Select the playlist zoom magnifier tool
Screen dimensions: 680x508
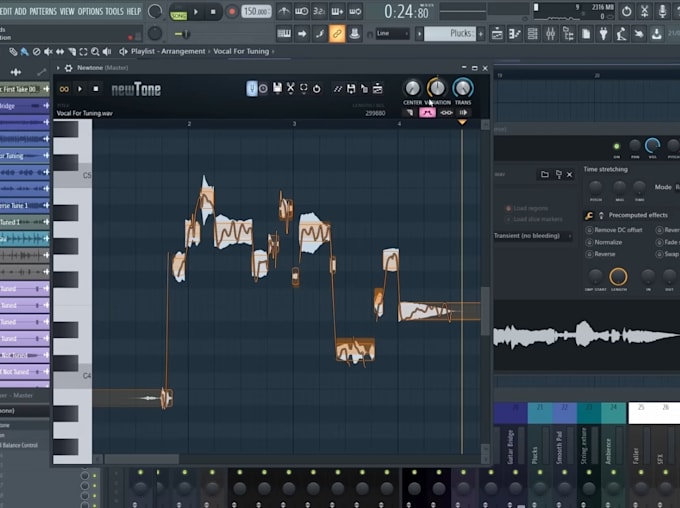[x=95, y=52]
